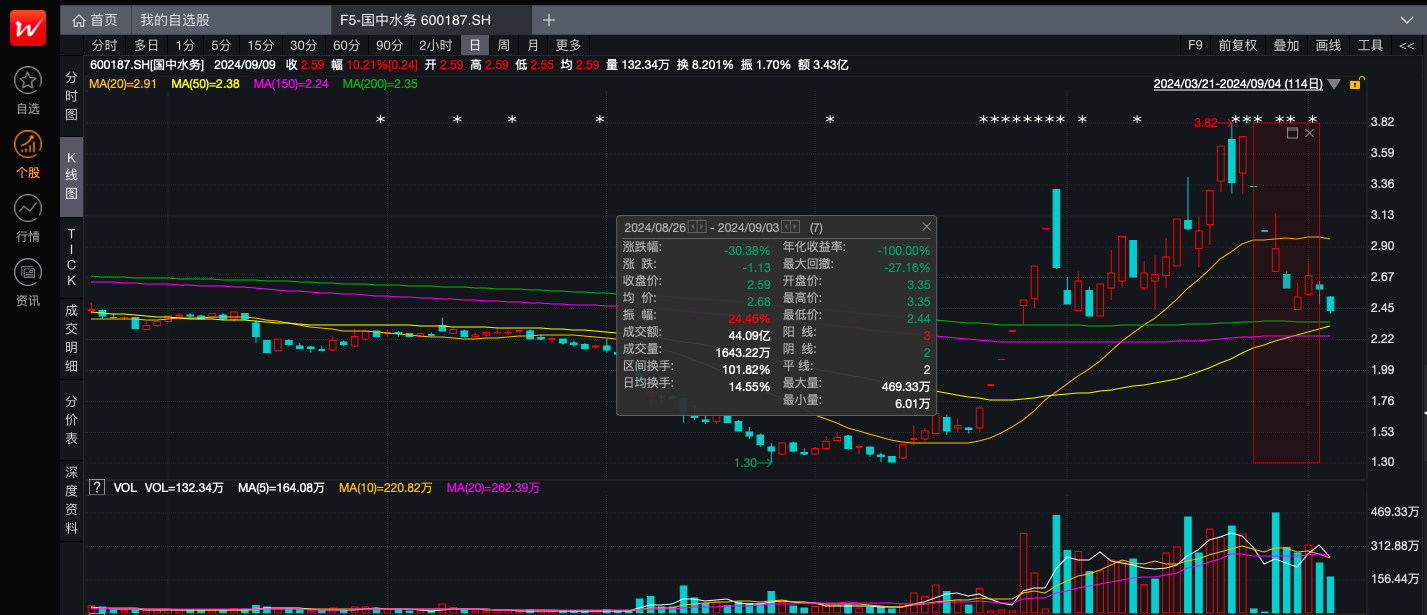The height and width of the screenshot is (615, 1427).
Task: Open 资讯 news icon in sidebar
Action: click(28, 272)
